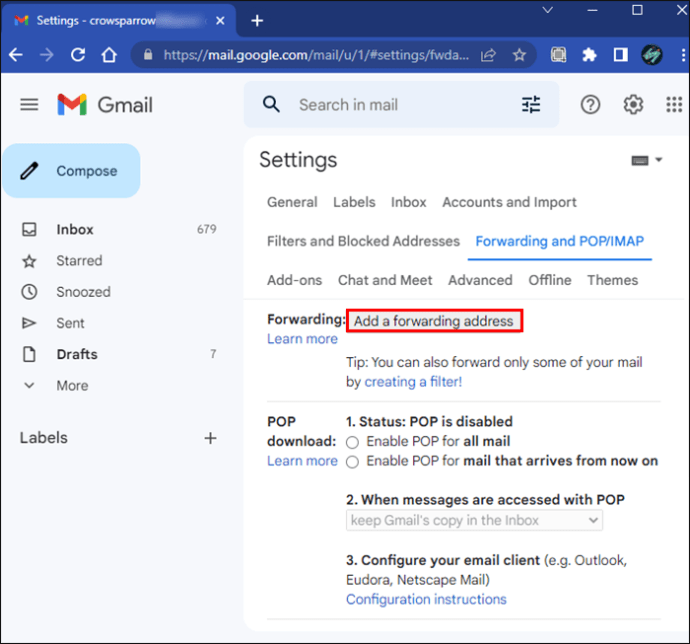Expand the More section in sidebar
The width and height of the screenshot is (690, 644).
click(71, 385)
